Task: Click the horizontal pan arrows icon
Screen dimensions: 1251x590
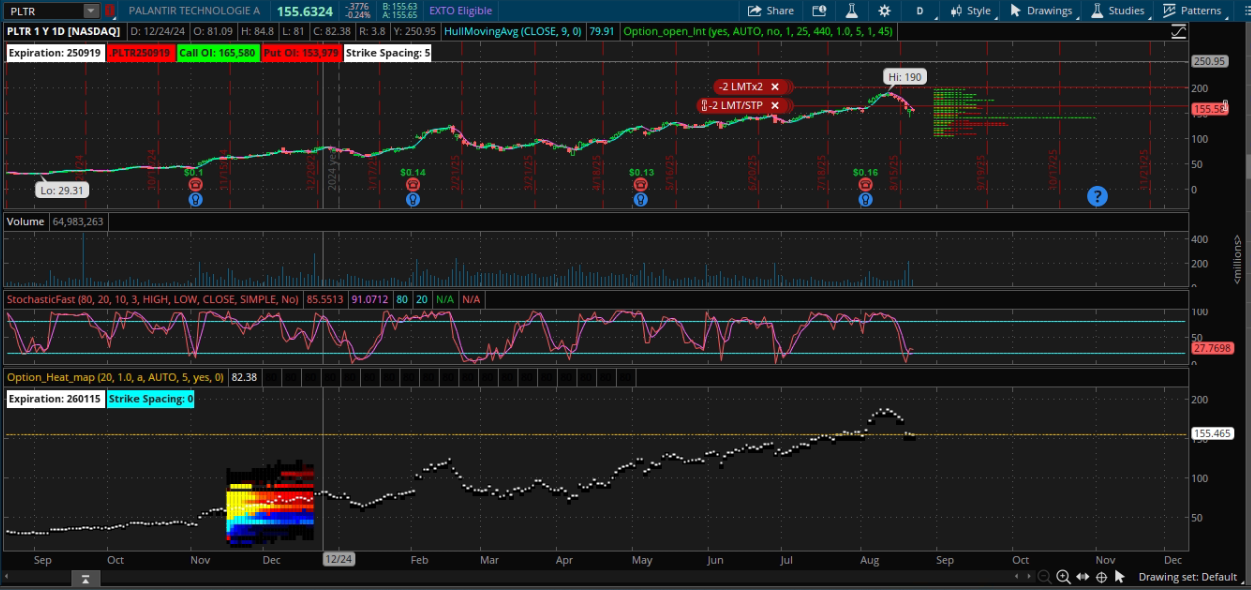Action: [x=1082, y=577]
